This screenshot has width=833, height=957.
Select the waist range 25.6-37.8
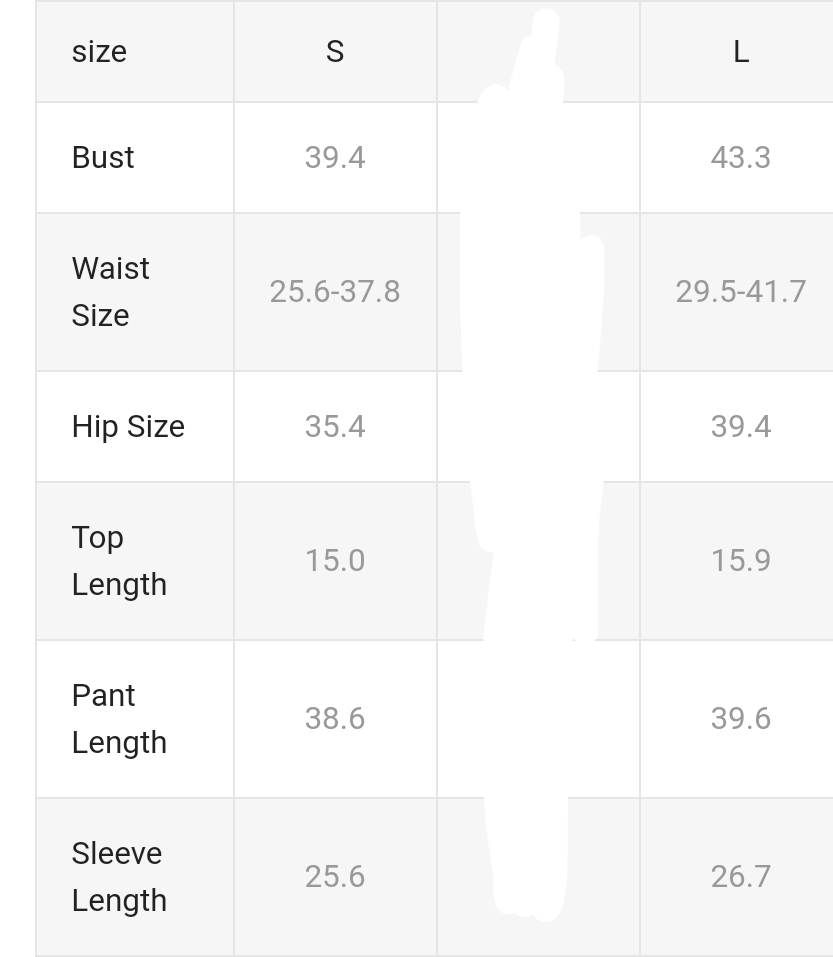tap(335, 291)
